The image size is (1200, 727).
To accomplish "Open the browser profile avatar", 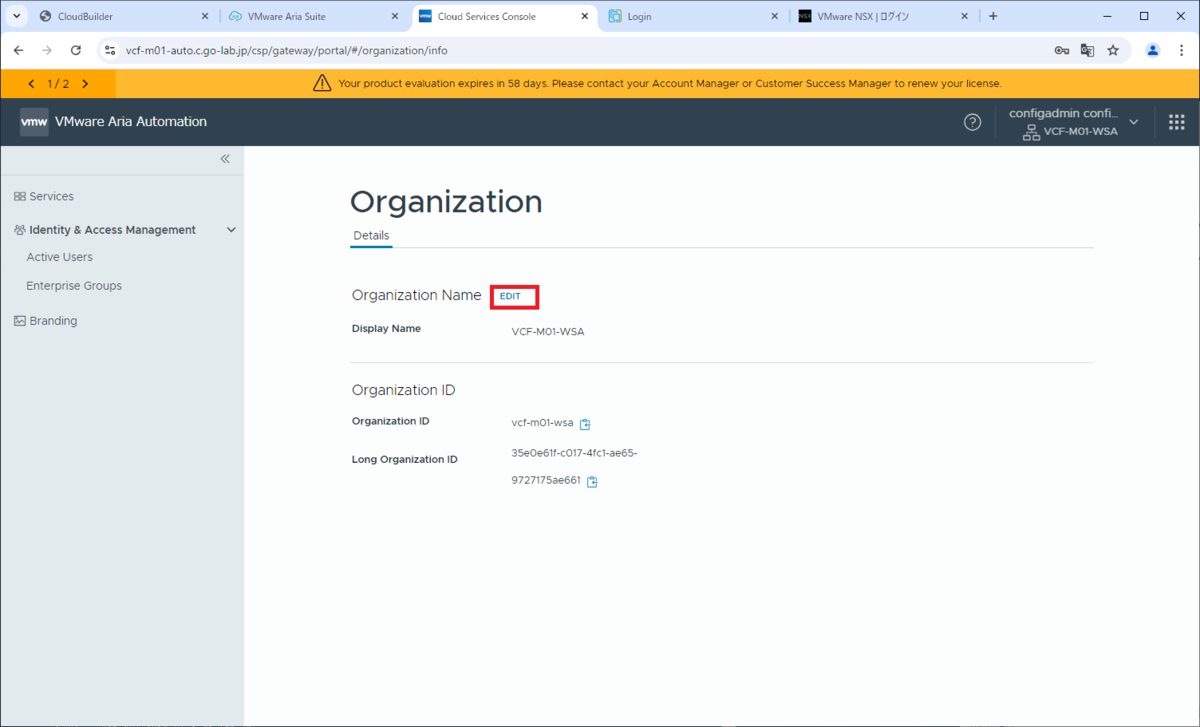I will point(1153,50).
